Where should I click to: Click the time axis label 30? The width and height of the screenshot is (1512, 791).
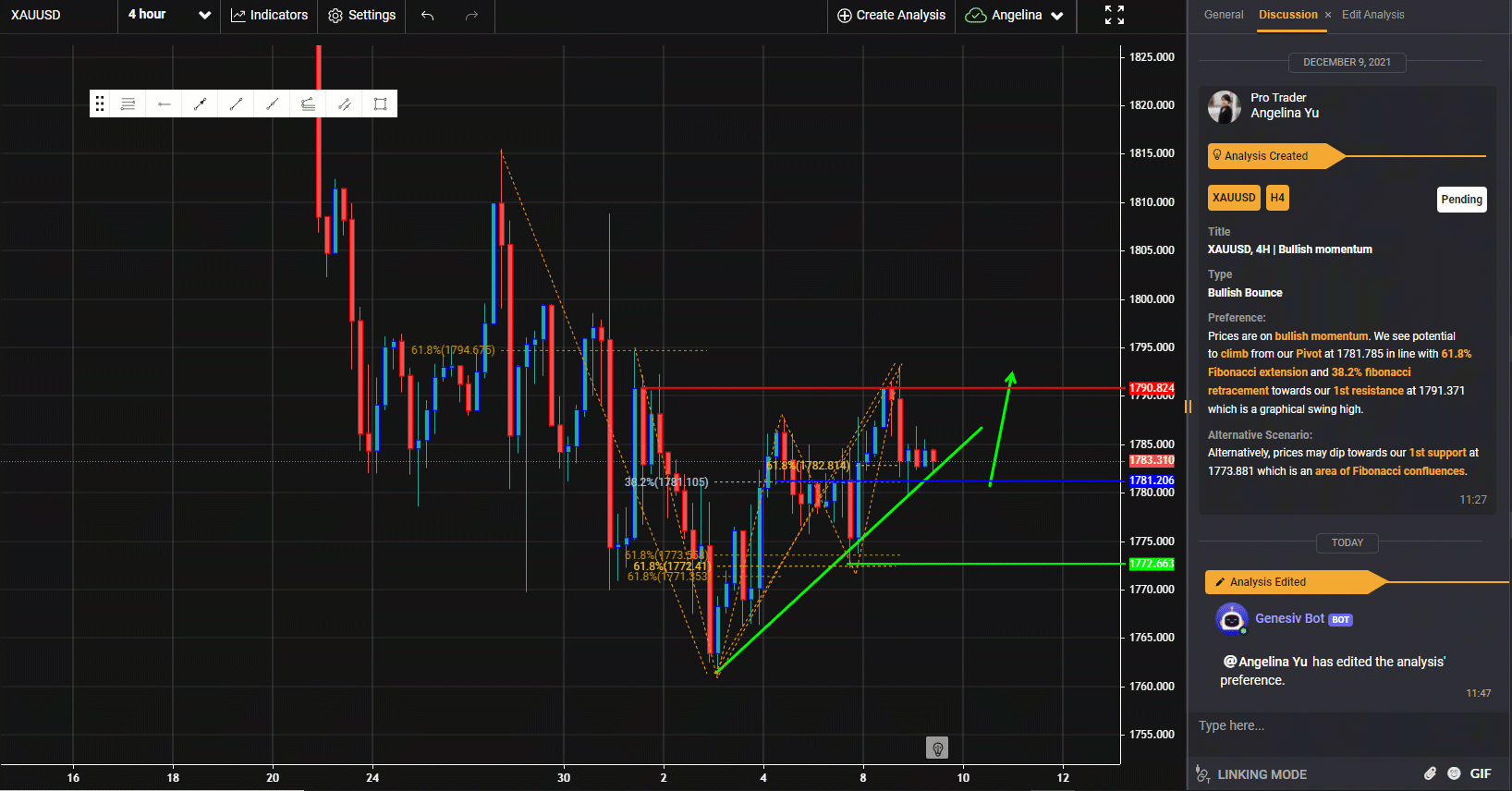click(564, 777)
